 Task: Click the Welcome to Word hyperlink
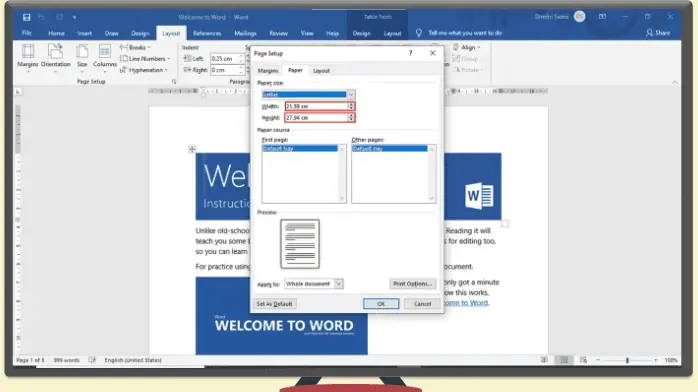(466, 303)
